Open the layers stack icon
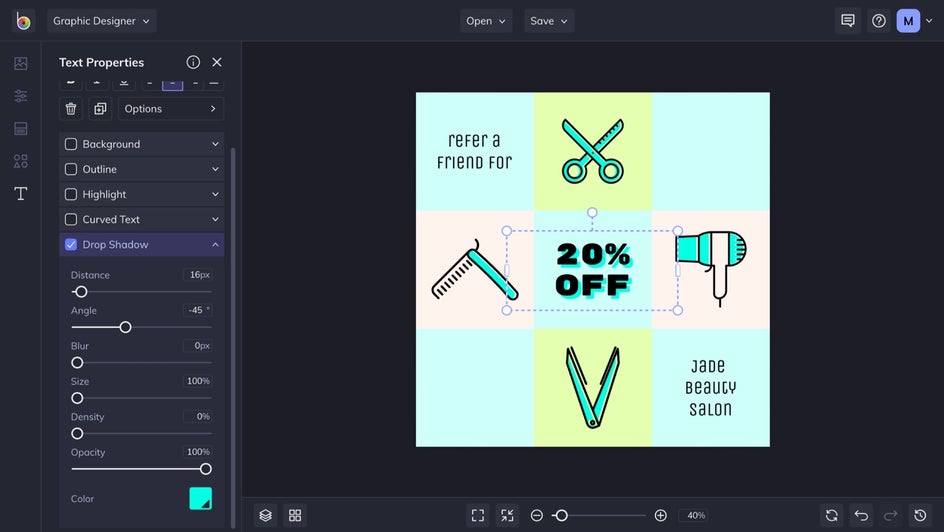The image size is (944, 532). click(266, 515)
